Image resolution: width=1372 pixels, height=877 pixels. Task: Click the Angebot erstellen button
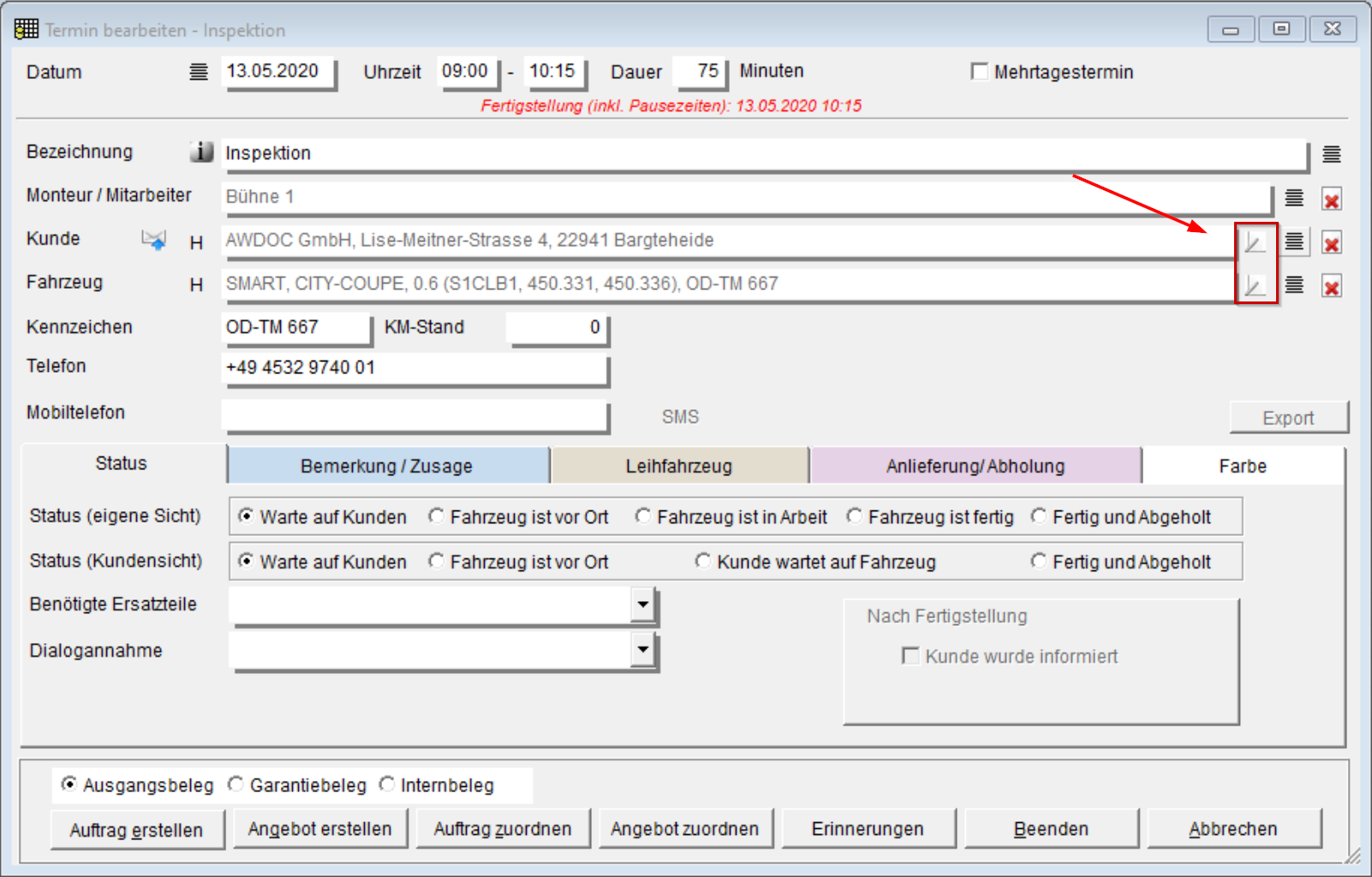pyautogui.click(x=320, y=829)
